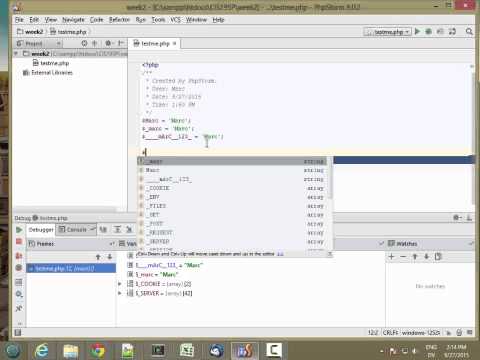Collapse the week2 project folder
This screenshot has height=360, width=480.
(16, 53)
